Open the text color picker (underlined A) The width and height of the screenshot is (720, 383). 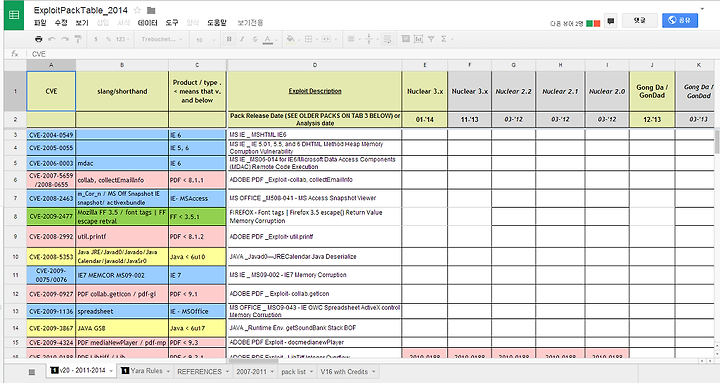point(268,39)
